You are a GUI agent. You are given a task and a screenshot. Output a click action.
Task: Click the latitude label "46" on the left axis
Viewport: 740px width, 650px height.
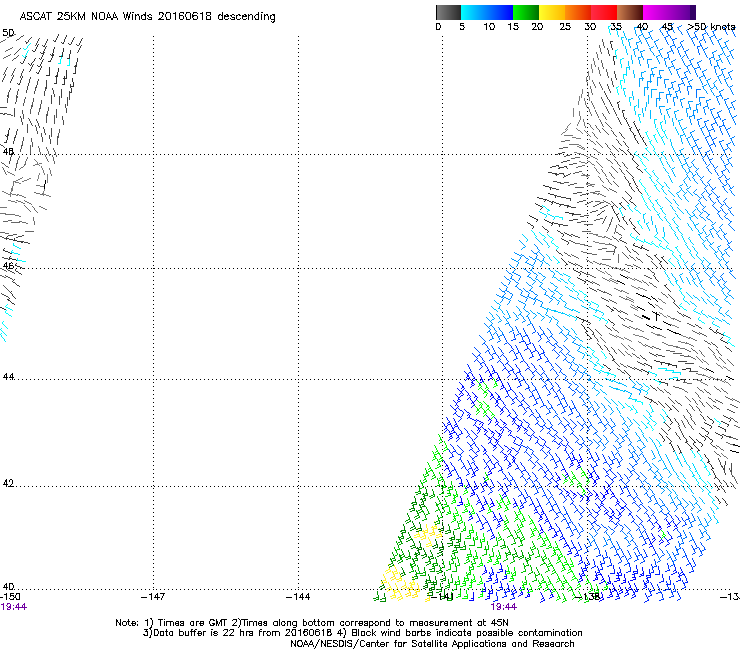8,266
